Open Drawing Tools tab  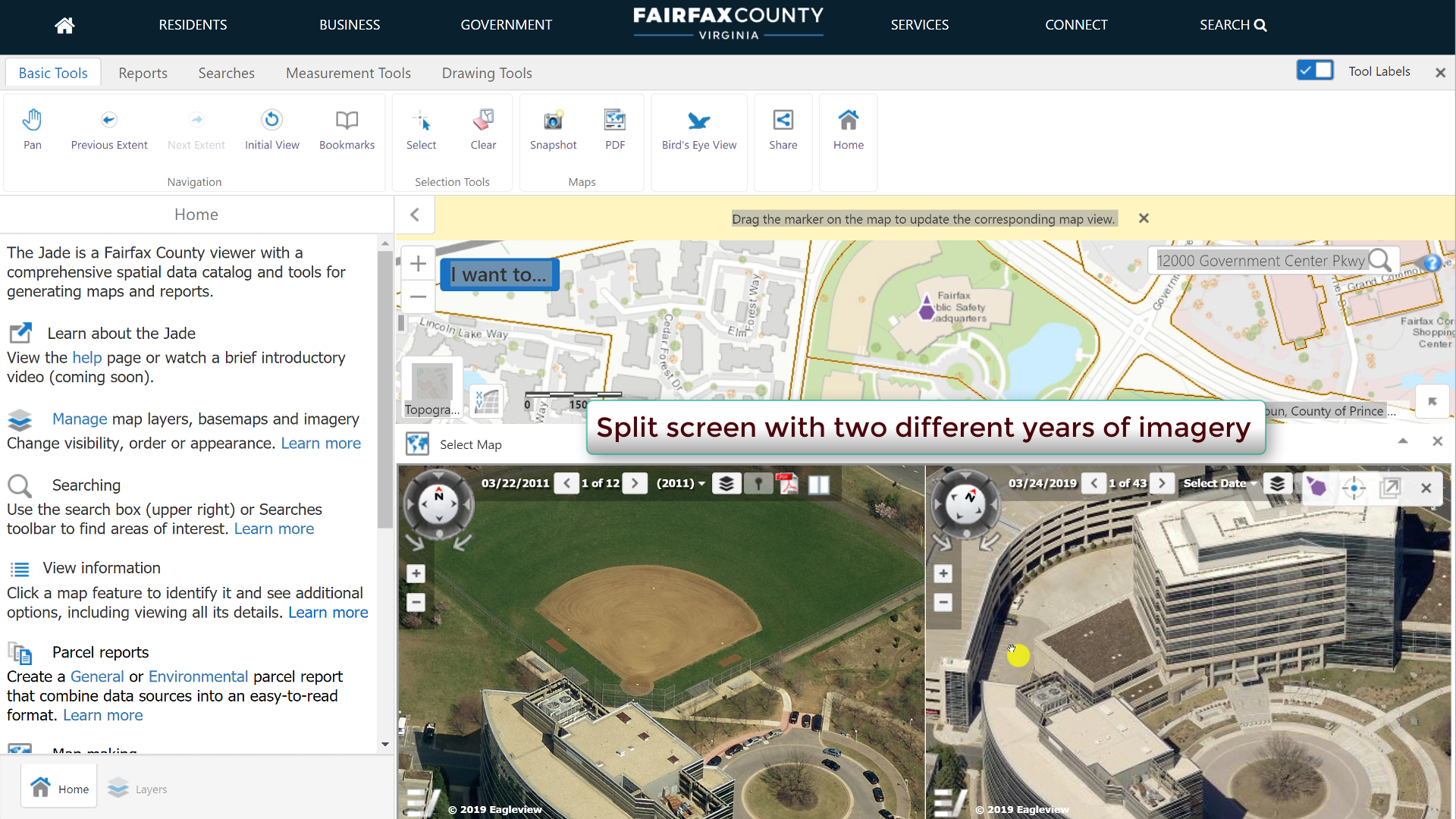[x=487, y=73]
